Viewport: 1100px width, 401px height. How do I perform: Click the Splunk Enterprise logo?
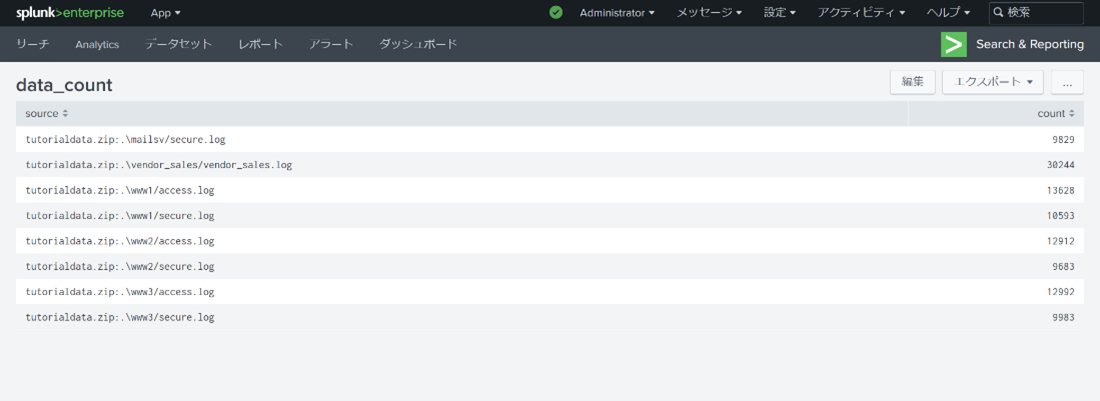70,13
